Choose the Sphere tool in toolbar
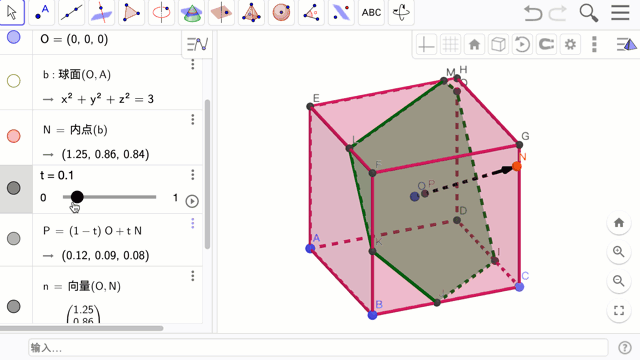This screenshot has height=360, width=640. [281, 12]
